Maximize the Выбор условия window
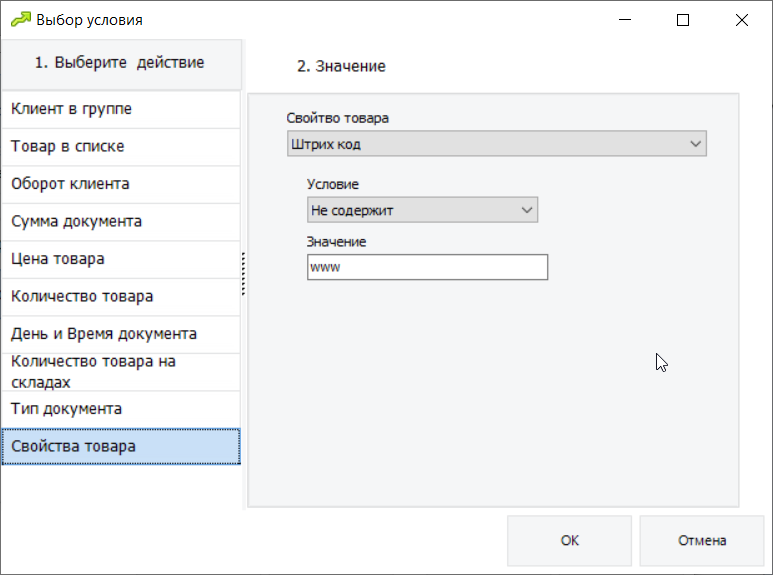Viewport: 773px width, 575px height. tap(683, 20)
